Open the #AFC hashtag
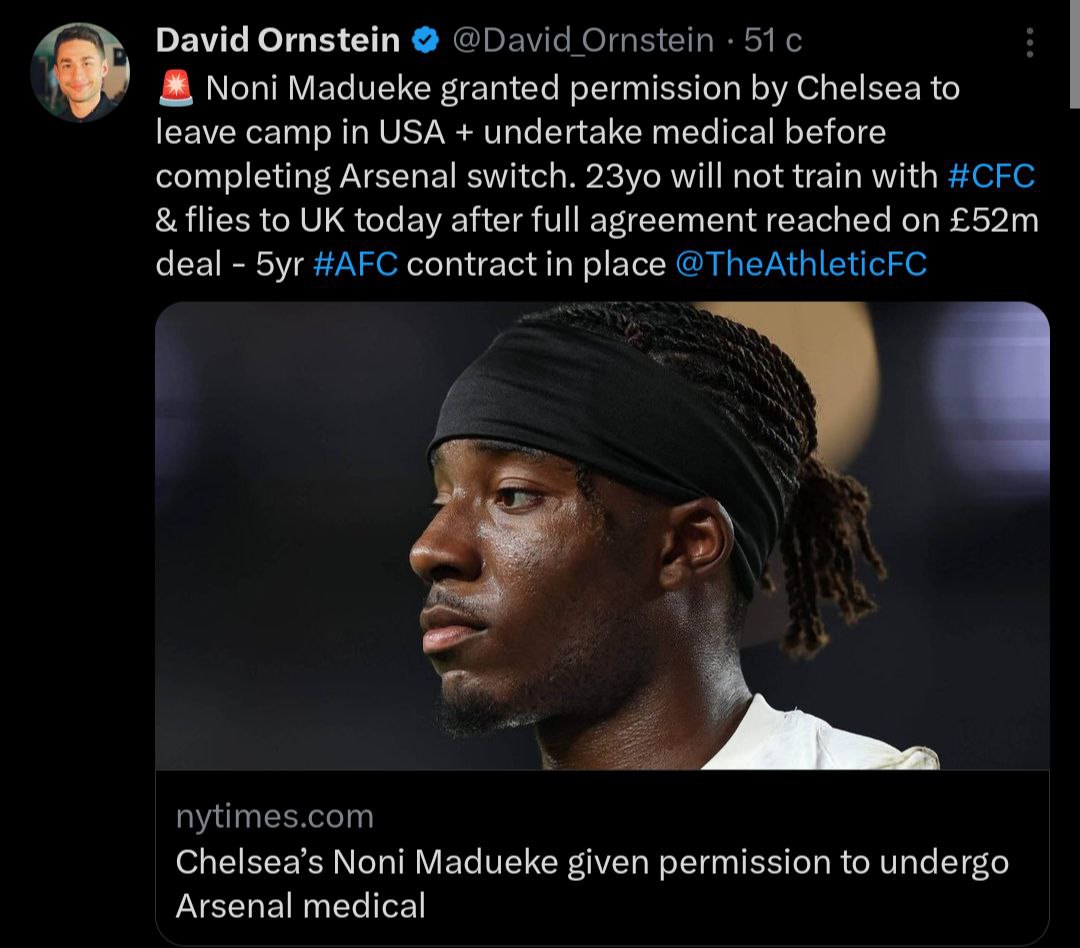The width and height of the screenshot is (1080, 948). pyautogui.click(x=355, y=264)
